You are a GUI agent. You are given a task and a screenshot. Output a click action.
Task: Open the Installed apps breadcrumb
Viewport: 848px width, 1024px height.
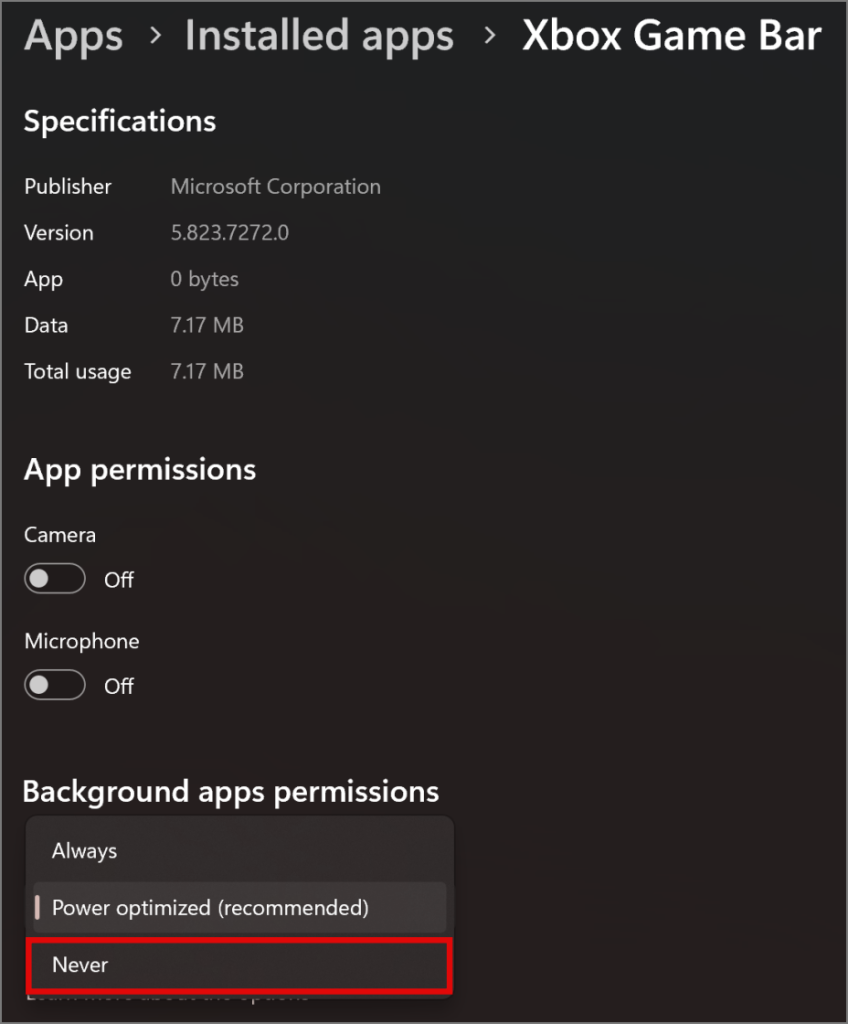coord(319,37)
